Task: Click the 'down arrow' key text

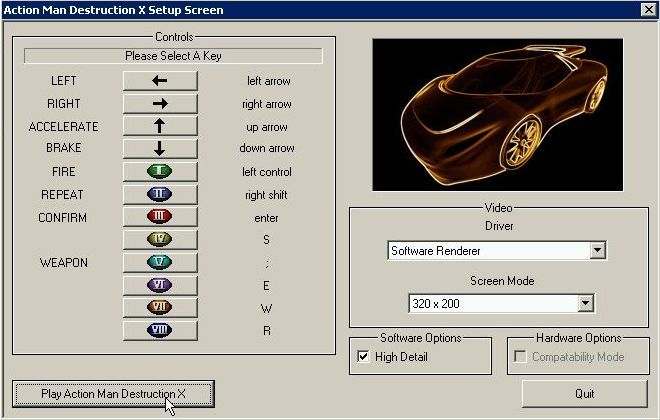Action: (267, 148)
